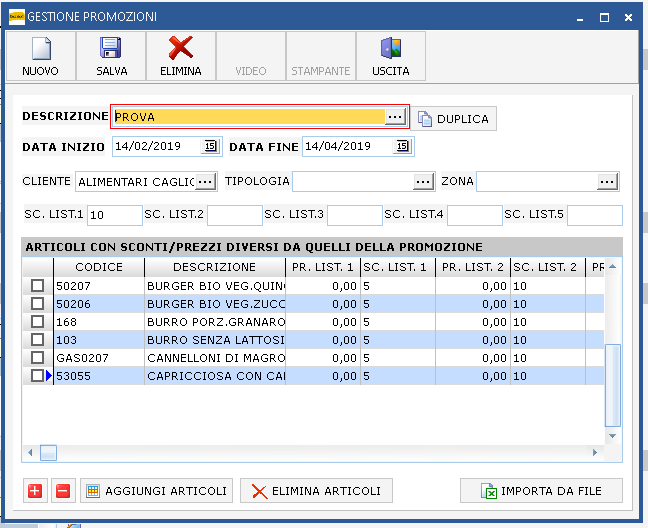Select the BURRO SENZA LATTOSI description cell
Viewport: 648px width, 528px height.
point(215,340)
